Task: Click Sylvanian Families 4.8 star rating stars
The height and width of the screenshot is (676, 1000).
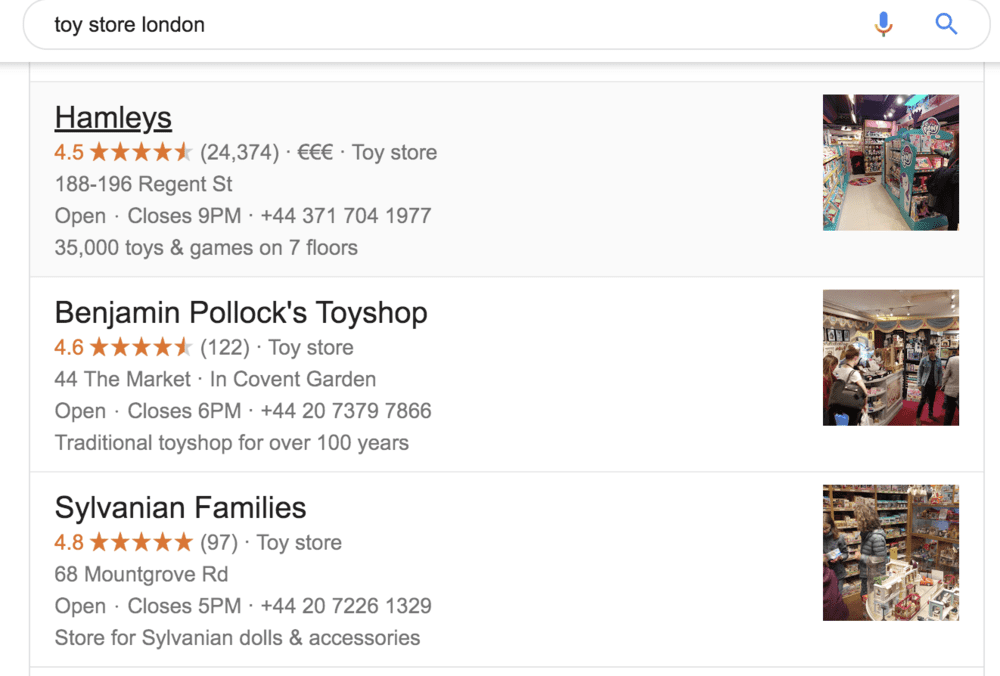Action: coord(141,543)
